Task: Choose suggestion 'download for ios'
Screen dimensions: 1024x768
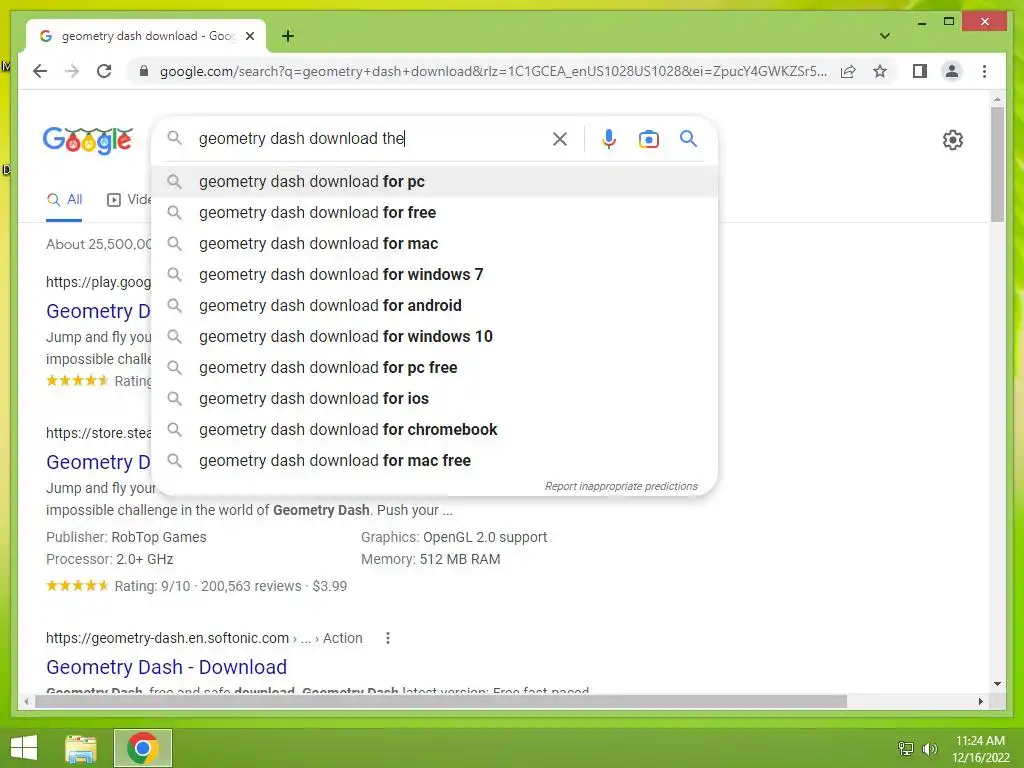Action: [434, 398]
